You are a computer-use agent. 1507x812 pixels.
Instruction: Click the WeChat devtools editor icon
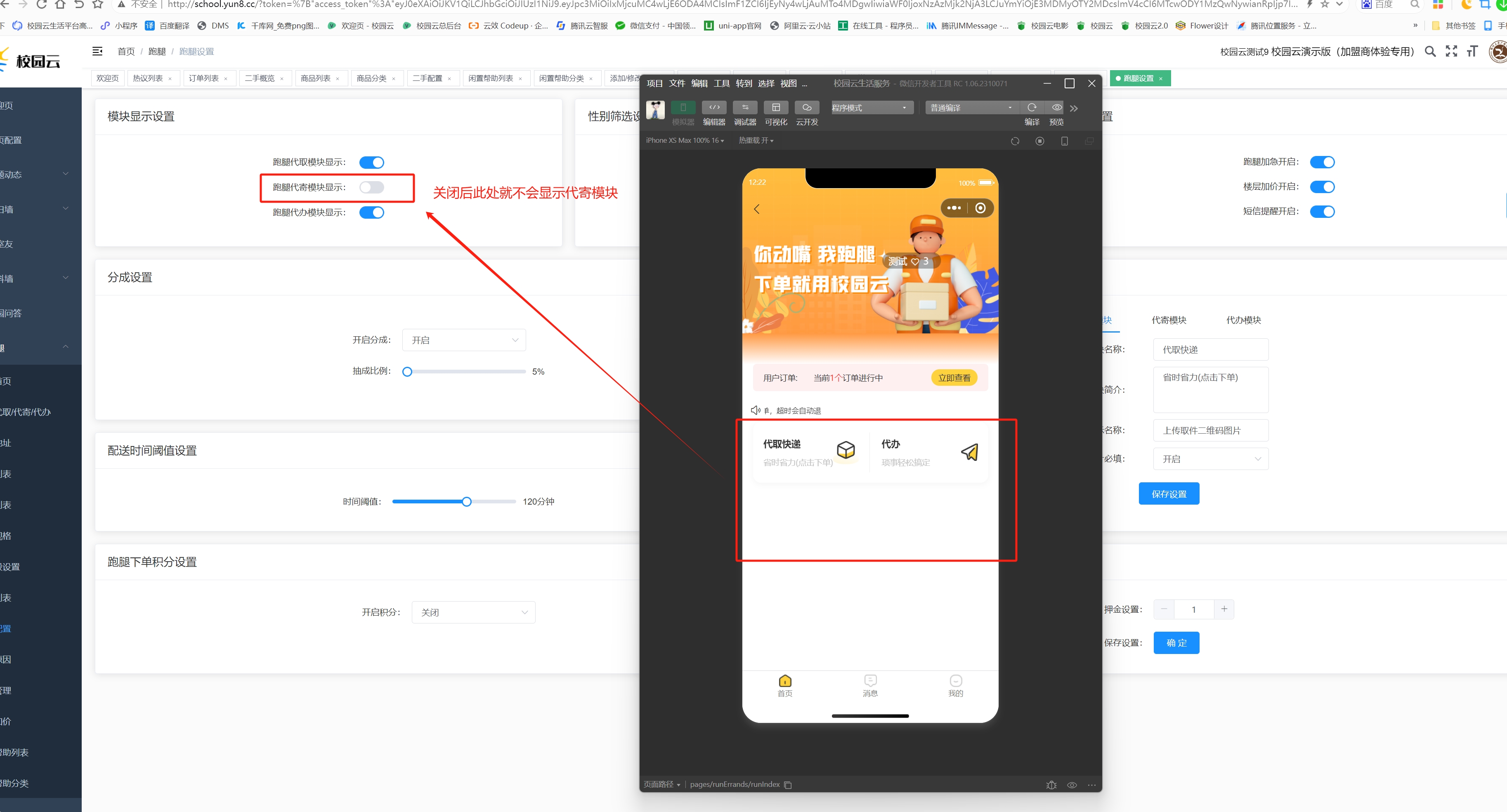[714, 108]
